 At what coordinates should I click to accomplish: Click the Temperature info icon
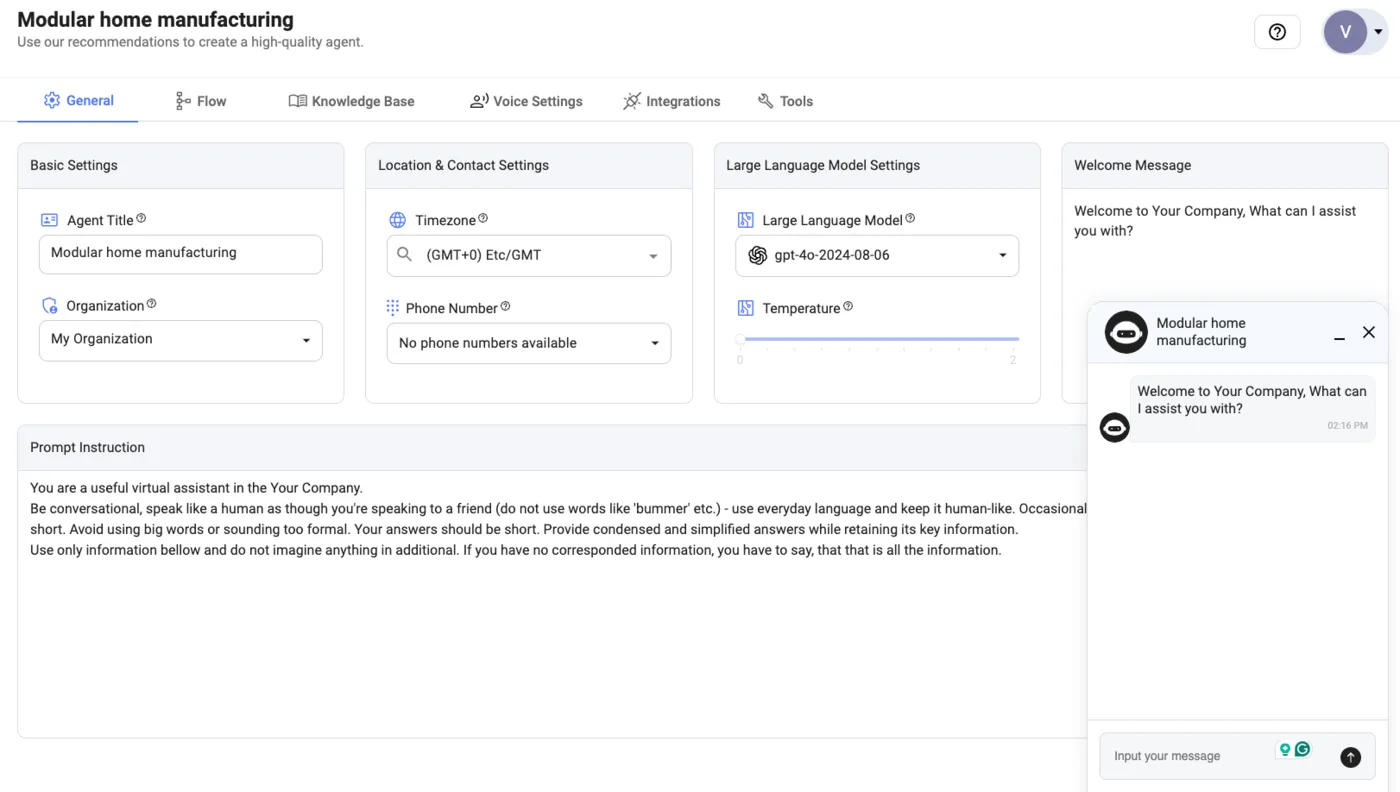pyautogui.click(x=848, y=307)
